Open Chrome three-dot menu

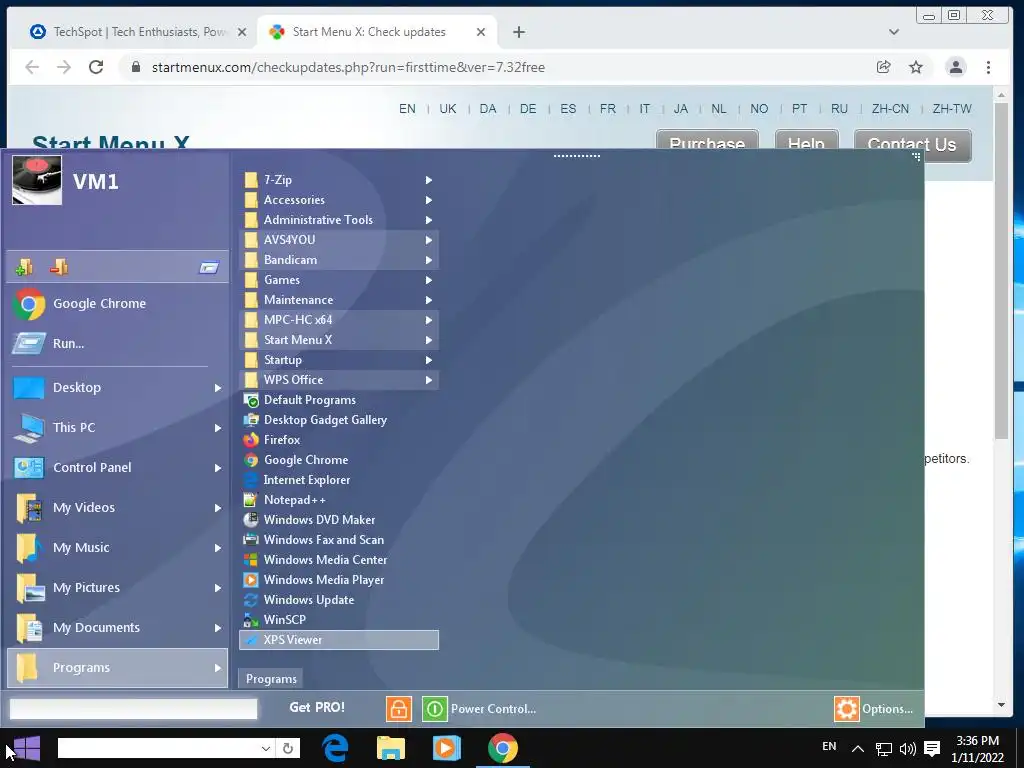[x=988, y=67]
